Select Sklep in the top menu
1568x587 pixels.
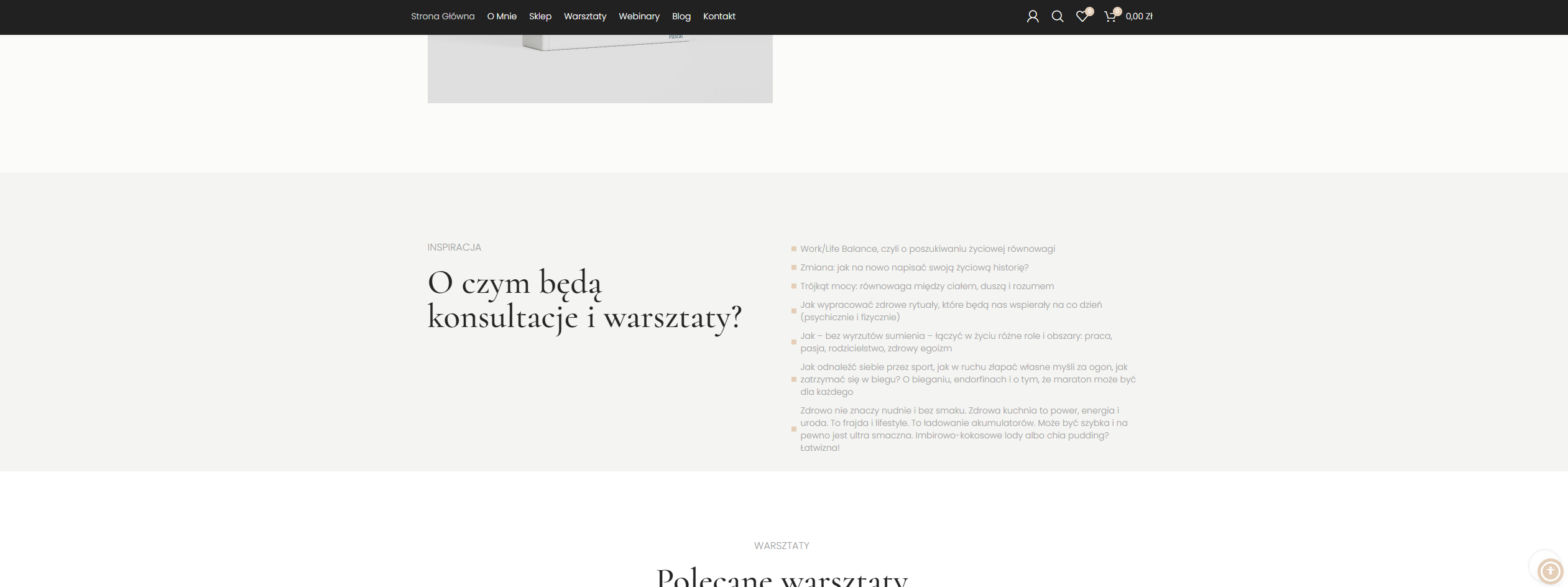(540, 17)
